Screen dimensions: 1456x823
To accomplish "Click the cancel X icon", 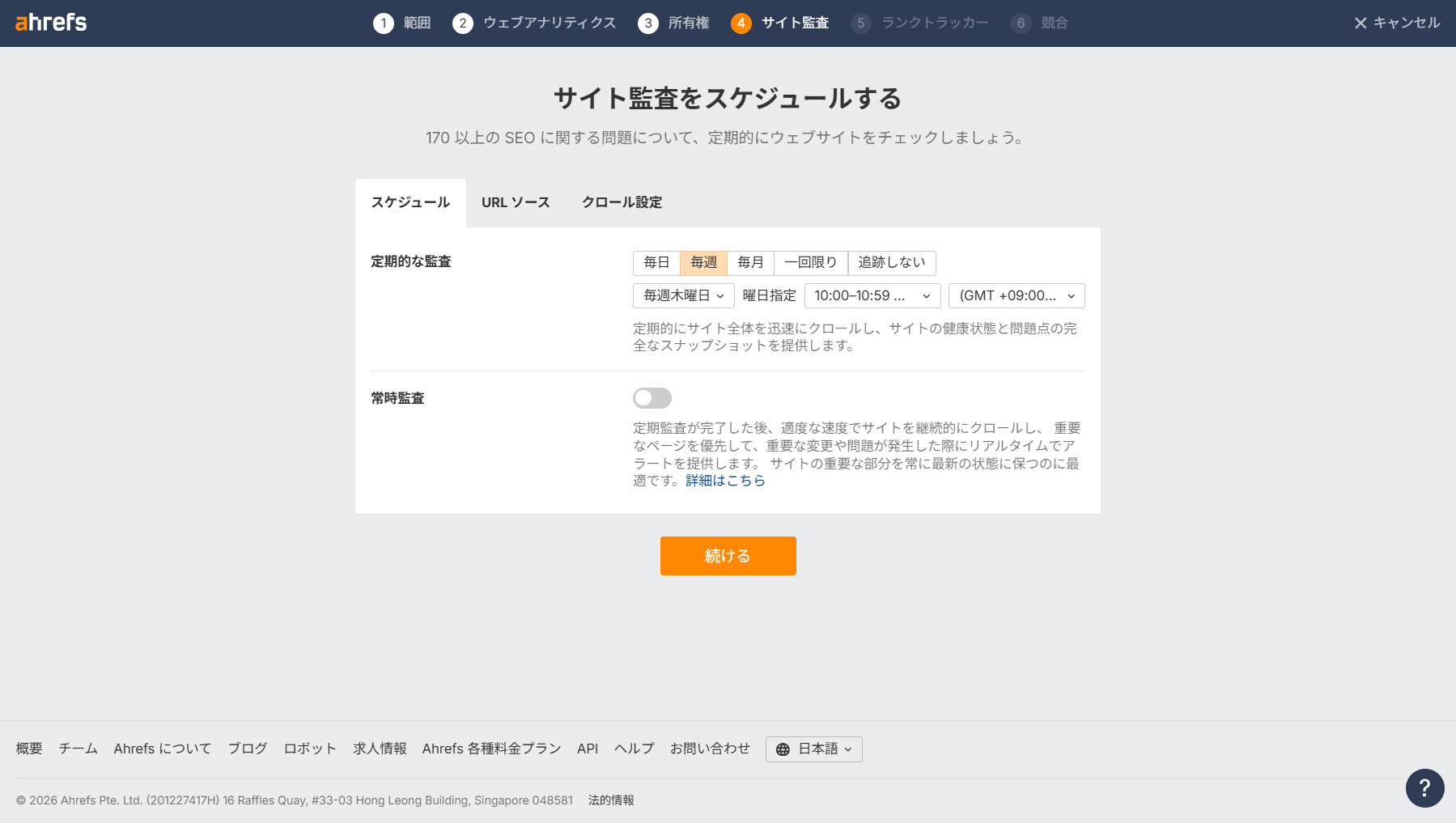I will tap(1360, 23).
